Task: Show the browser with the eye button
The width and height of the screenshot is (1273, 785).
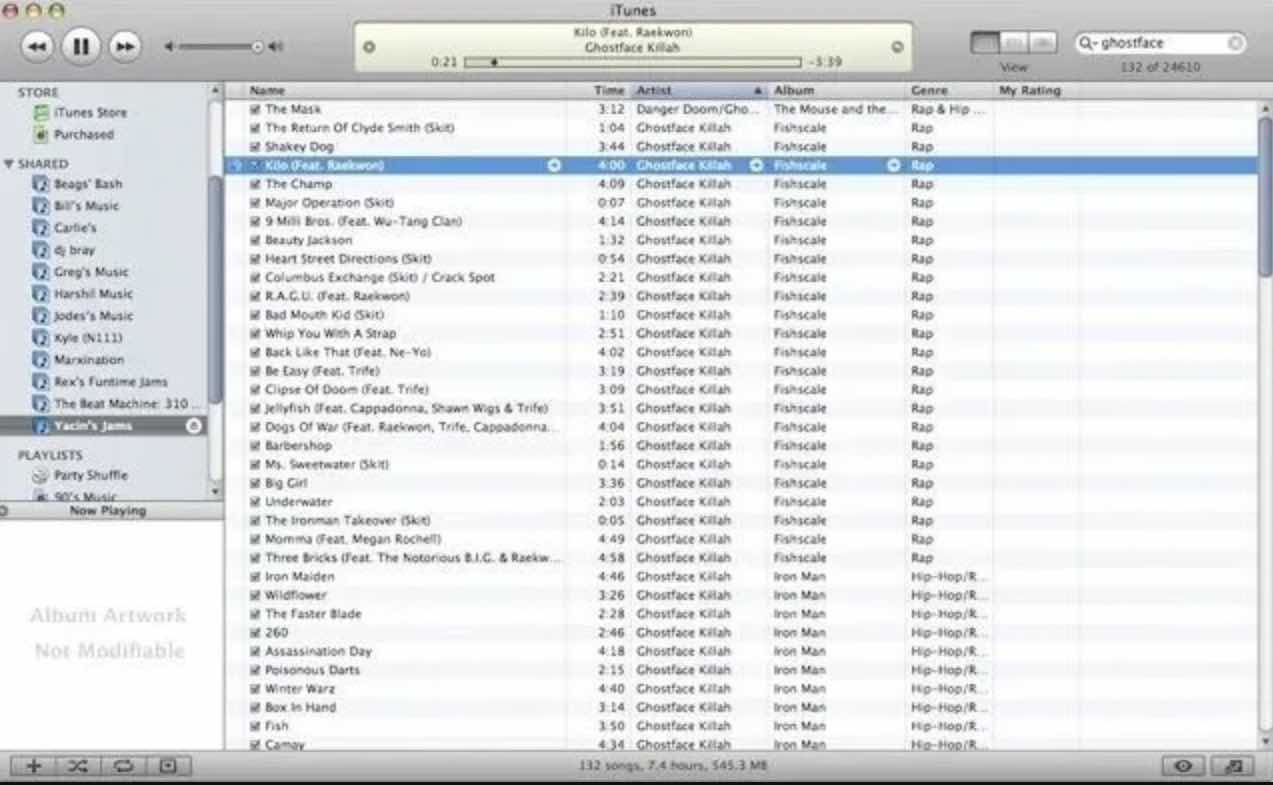Action: coord(1183,766)
